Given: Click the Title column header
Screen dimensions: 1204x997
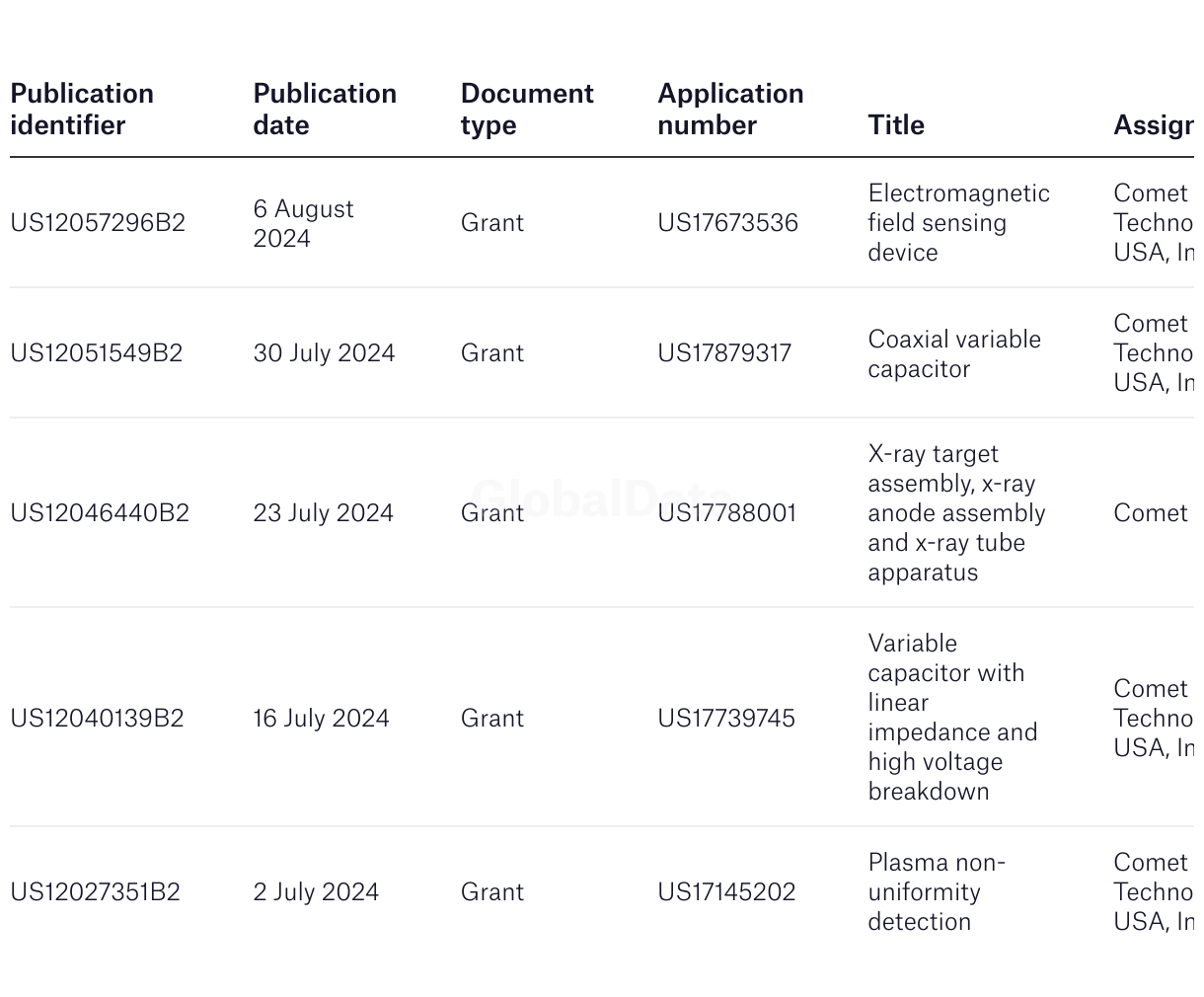Looking at the screenshot, I should [x=896, y=125].
